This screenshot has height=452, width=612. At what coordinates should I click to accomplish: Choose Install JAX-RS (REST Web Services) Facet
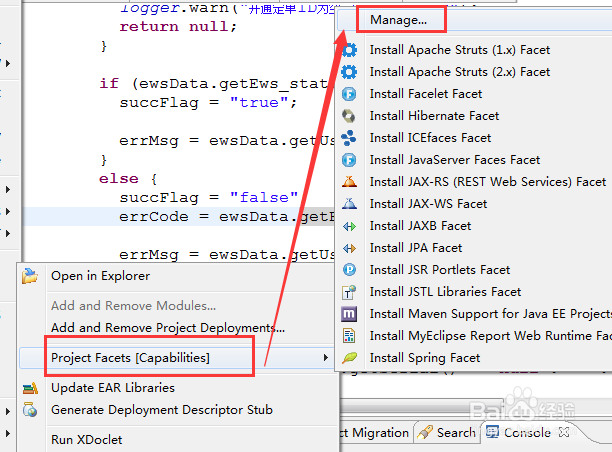coord(488,182)
